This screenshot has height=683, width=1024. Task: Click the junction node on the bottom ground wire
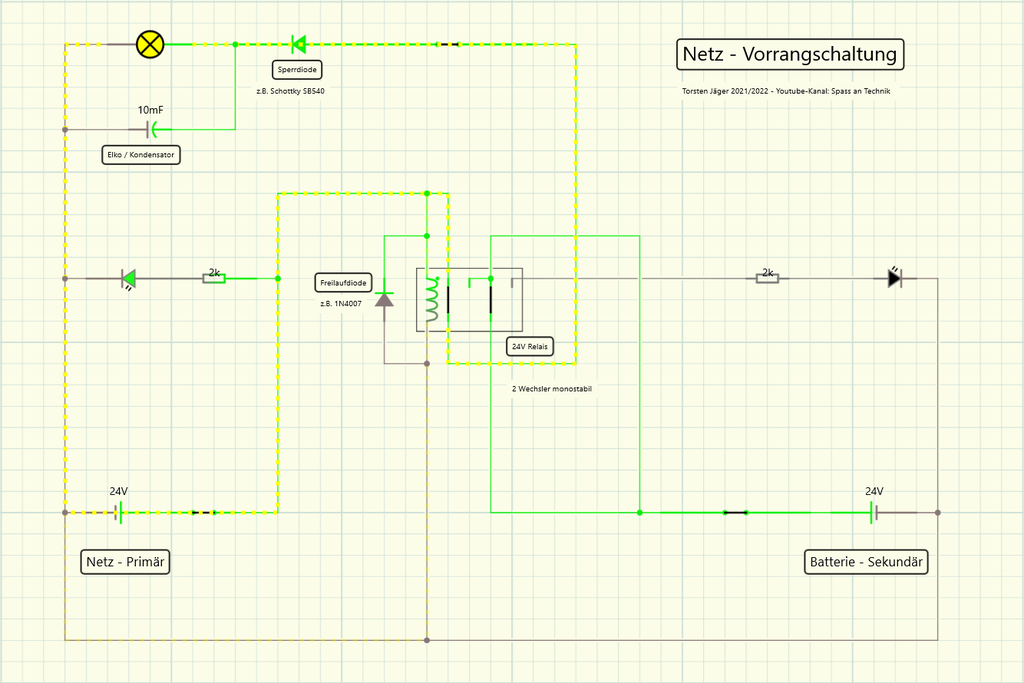pos(427,640)
